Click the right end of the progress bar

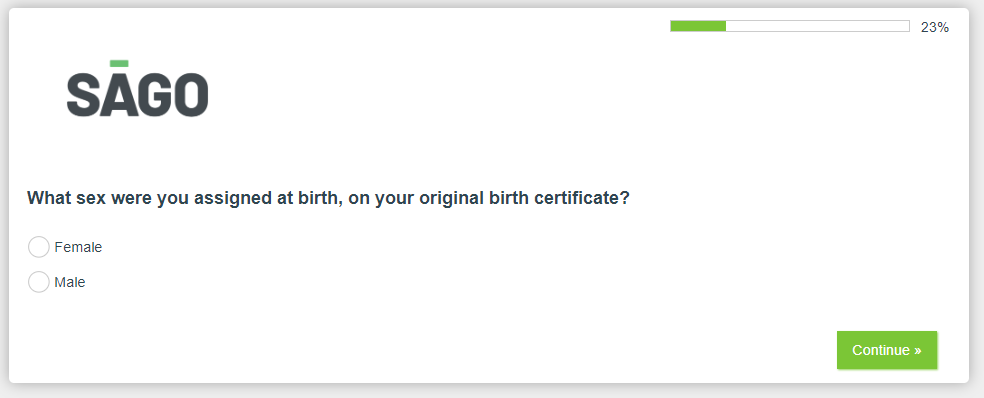907,26
